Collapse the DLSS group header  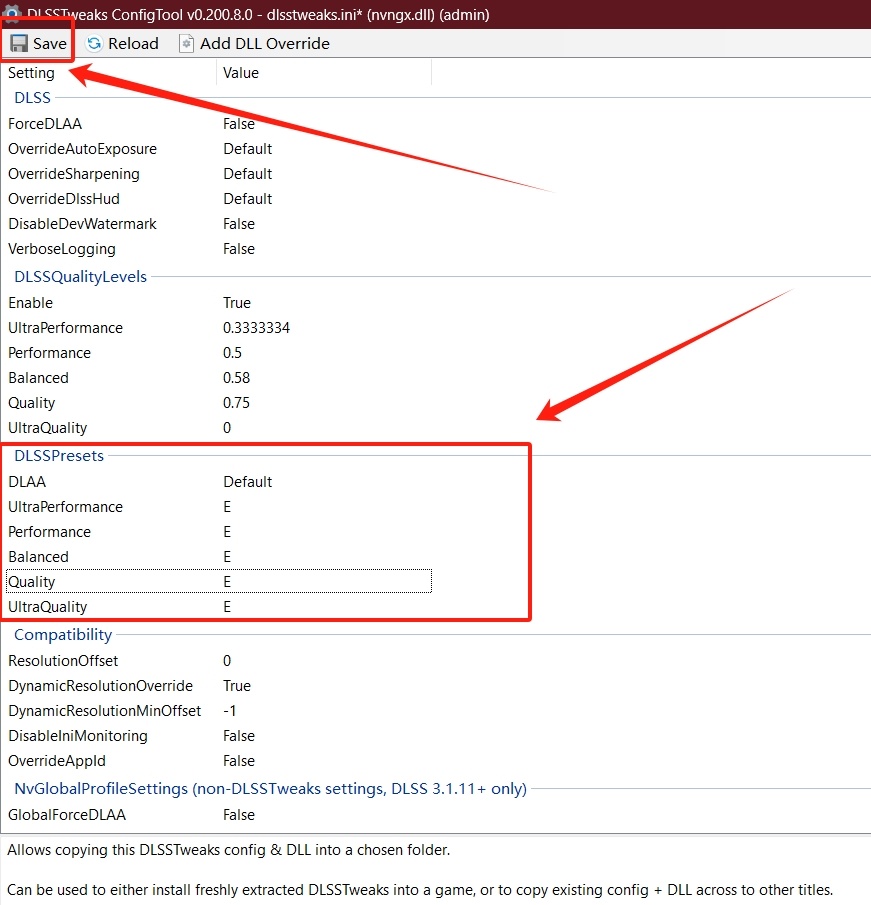coord(32,98)
